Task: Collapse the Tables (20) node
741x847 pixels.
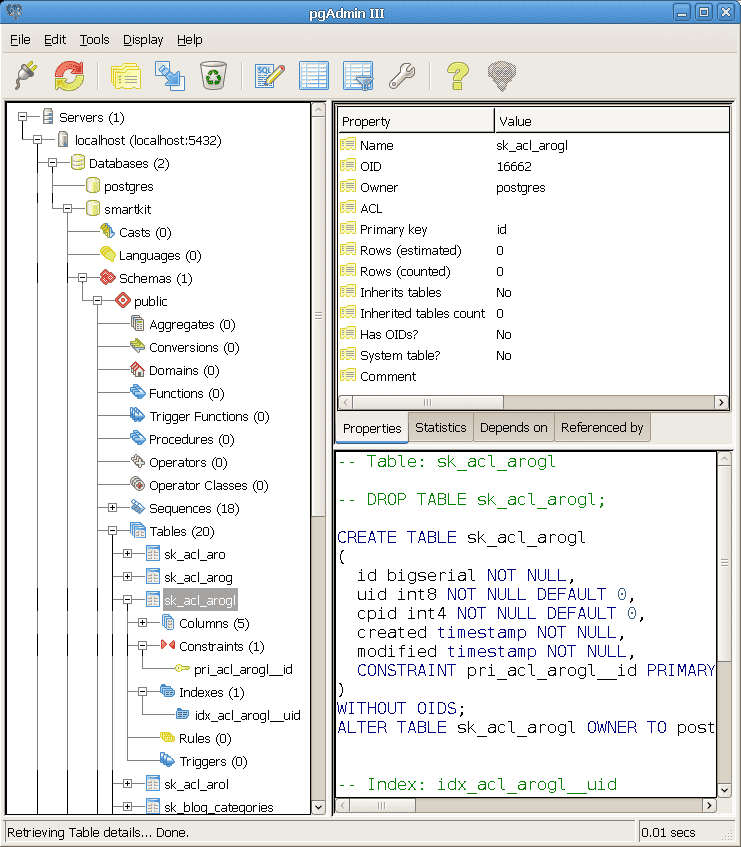Action: click(x=112, y=530)
